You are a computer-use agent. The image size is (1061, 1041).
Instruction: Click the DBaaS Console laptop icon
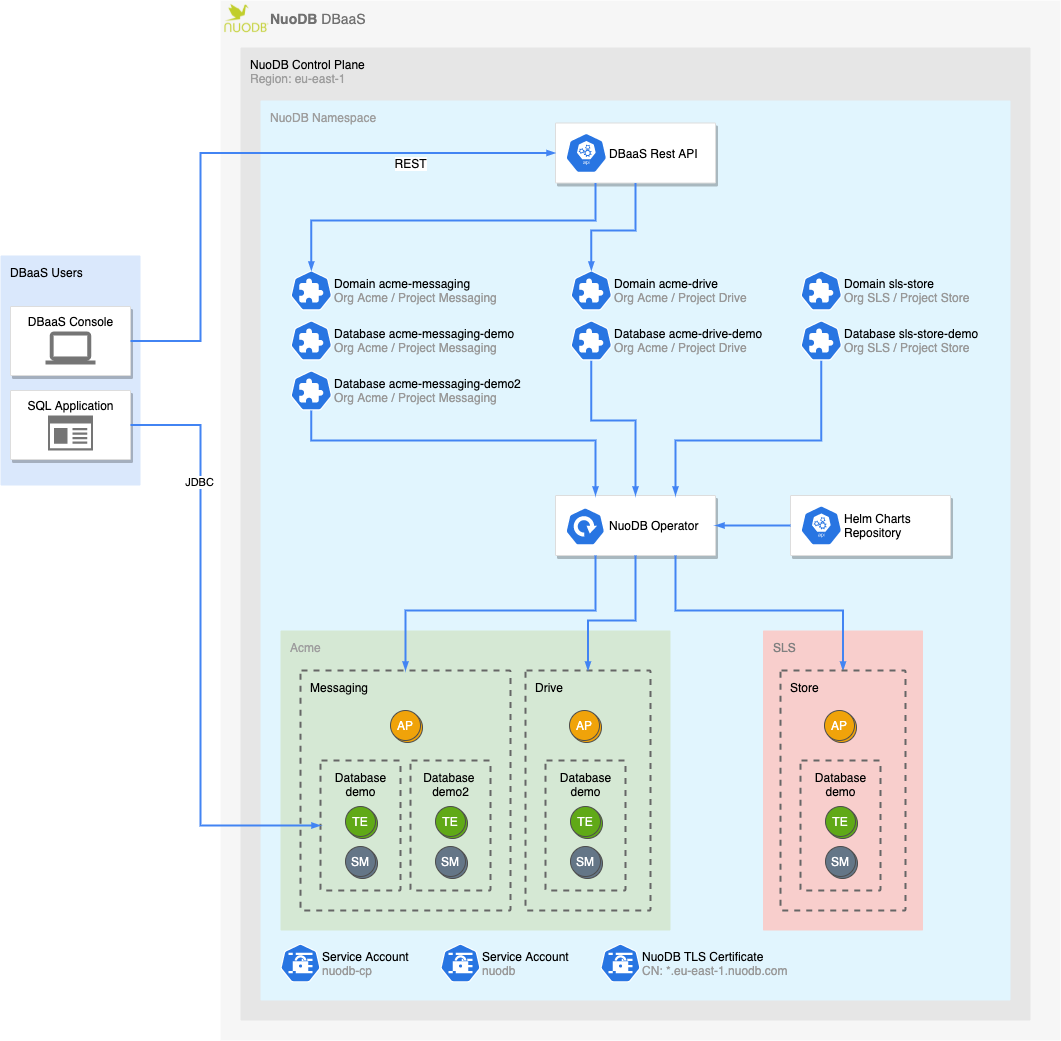(x=70, y=349)
